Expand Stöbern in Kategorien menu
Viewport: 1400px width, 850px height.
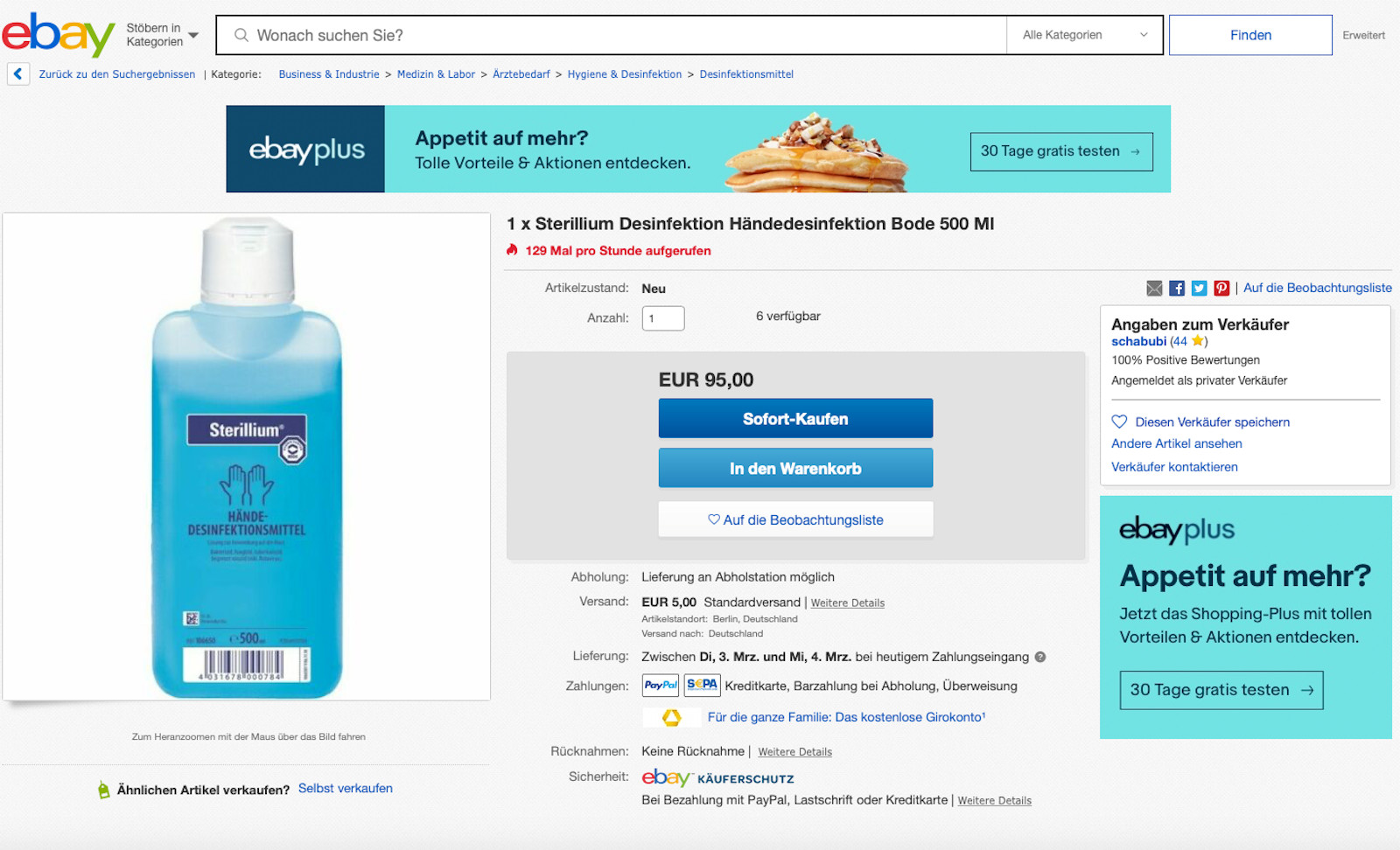coord(162,35)
